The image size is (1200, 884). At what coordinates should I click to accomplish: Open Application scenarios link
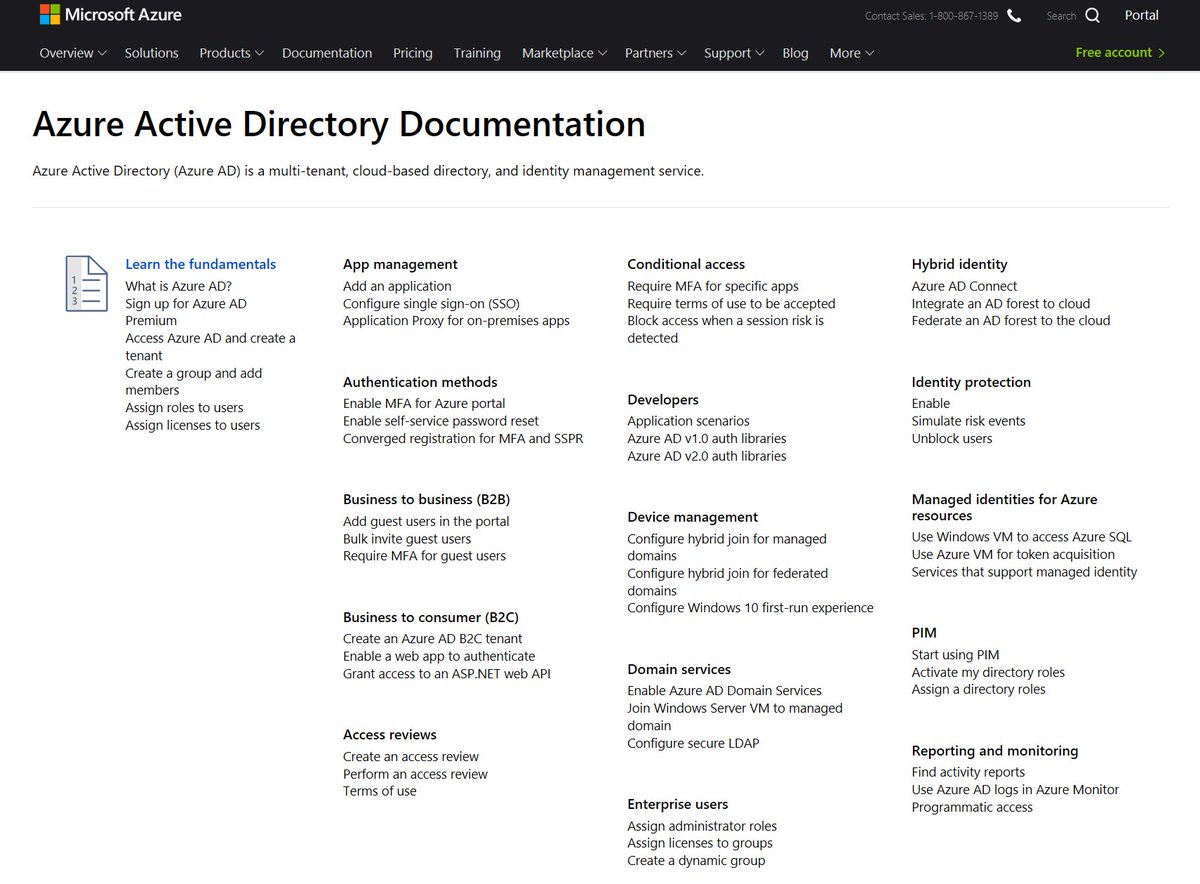click(x=688, y=421)
